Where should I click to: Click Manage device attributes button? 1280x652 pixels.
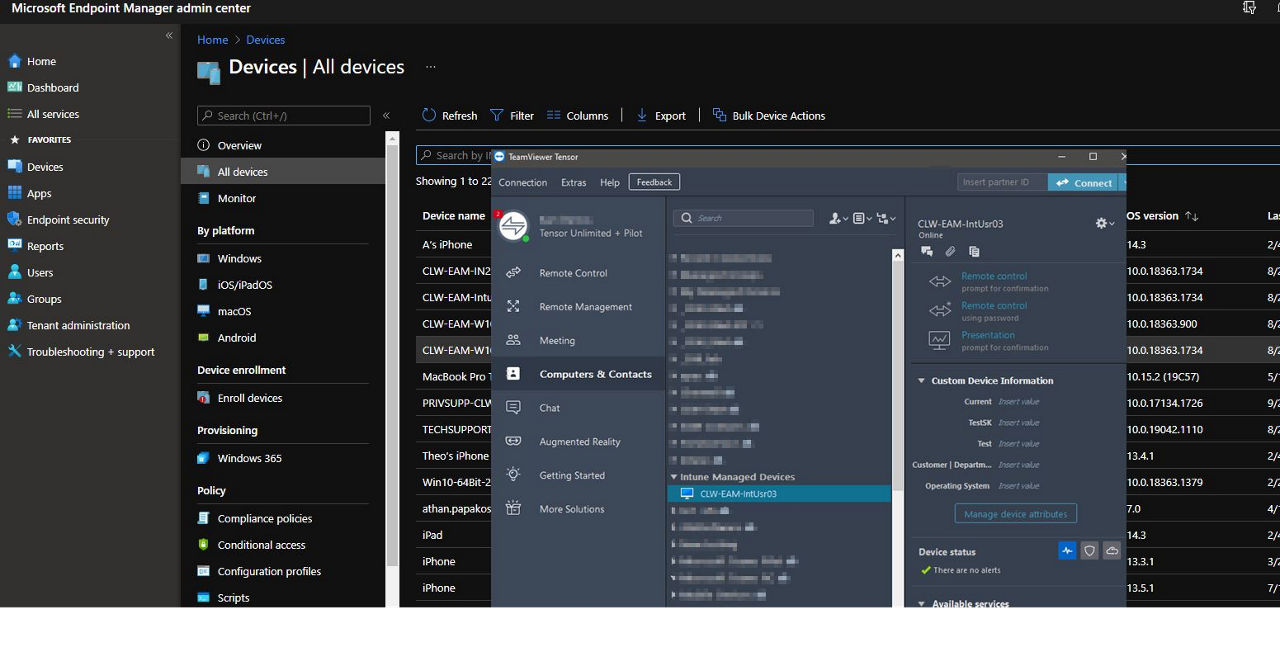point(1015,514)
